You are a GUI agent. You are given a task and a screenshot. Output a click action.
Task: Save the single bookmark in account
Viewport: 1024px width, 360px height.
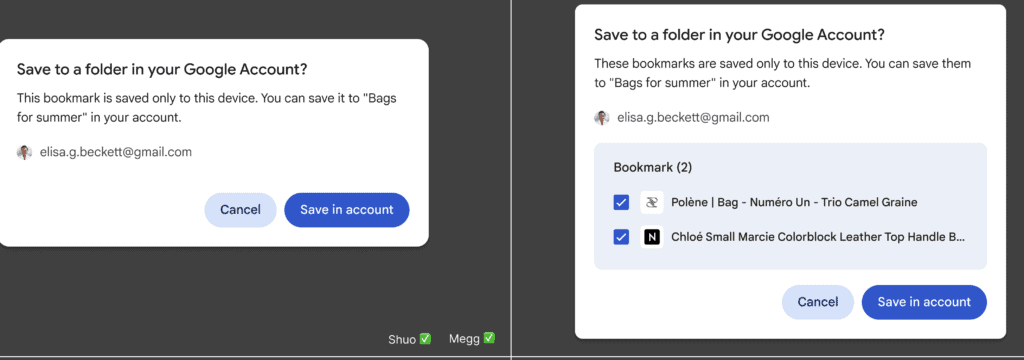point(347,210)
